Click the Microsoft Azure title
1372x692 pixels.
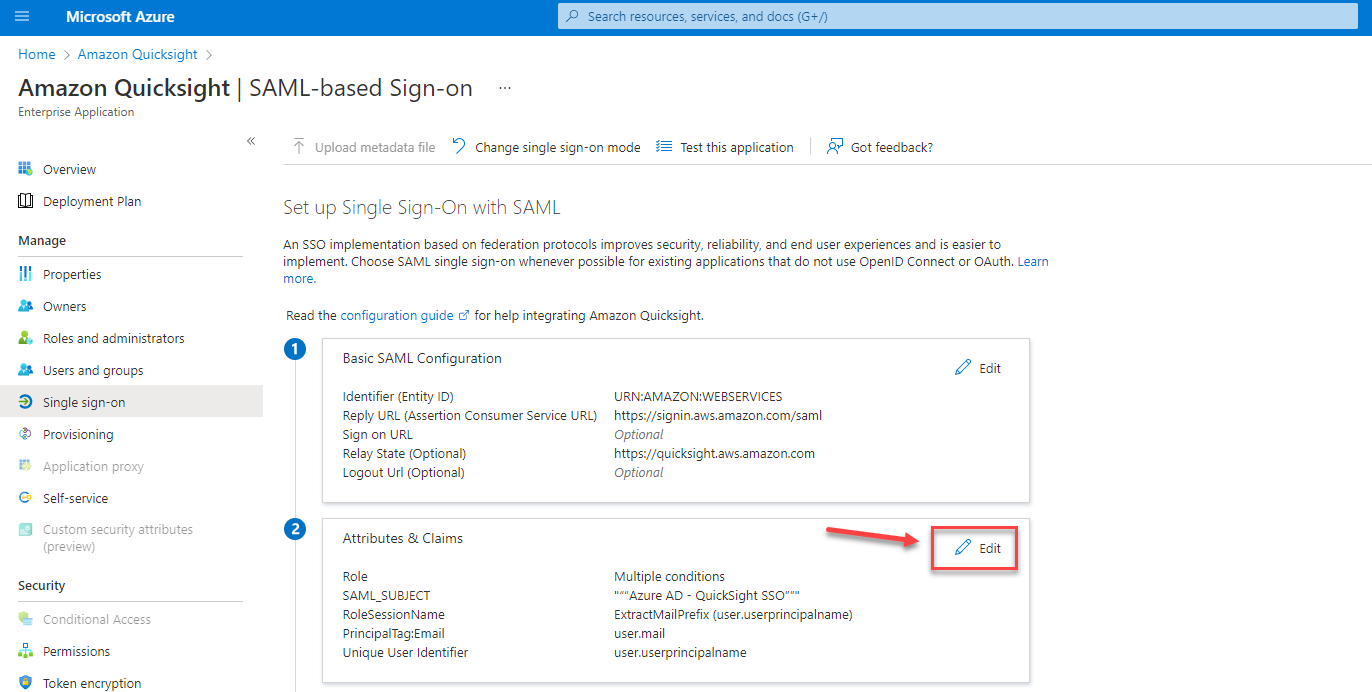pyautogui.click(x=120, y=17)
